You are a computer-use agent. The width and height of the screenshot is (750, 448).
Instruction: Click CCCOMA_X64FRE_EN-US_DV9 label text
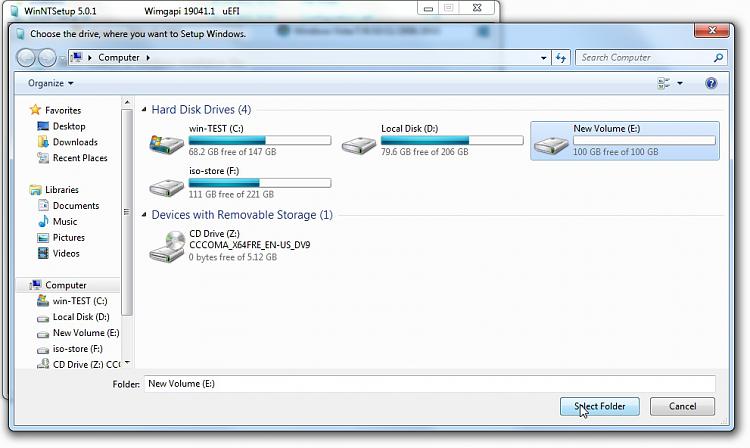click(250, 245)
